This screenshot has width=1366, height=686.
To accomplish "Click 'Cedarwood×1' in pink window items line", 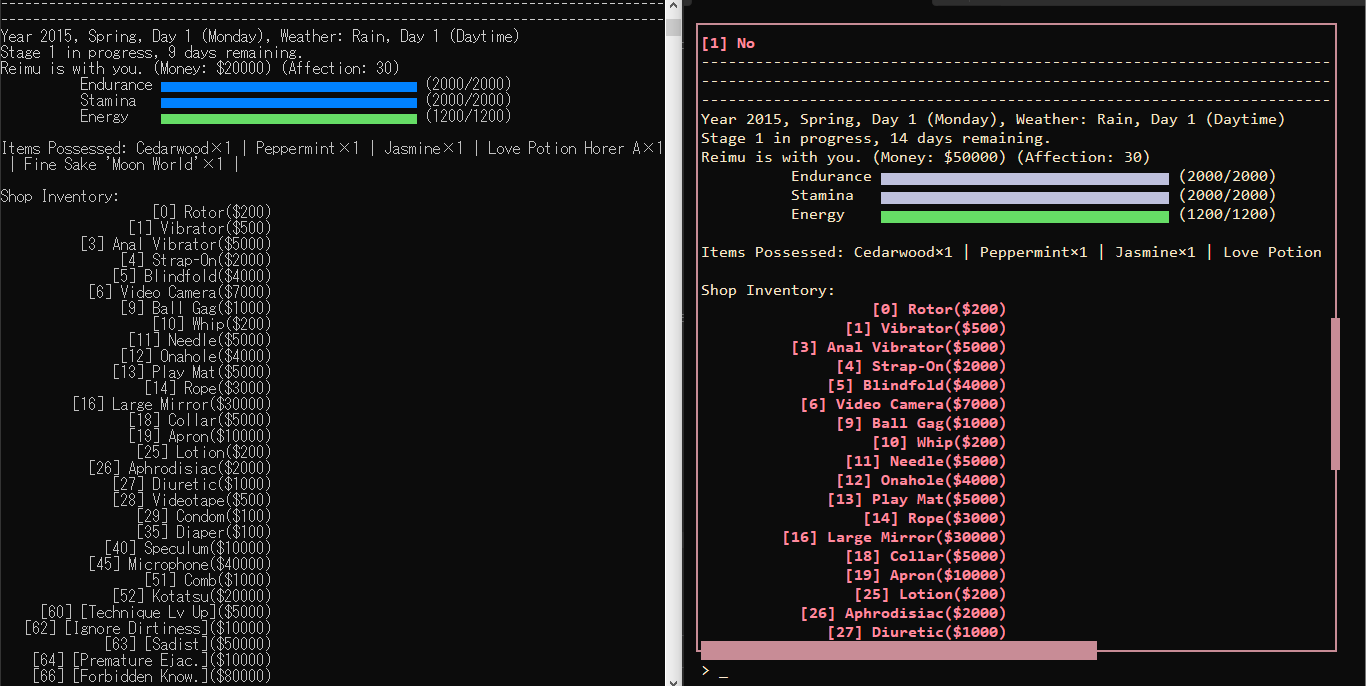I will (903, 252).
